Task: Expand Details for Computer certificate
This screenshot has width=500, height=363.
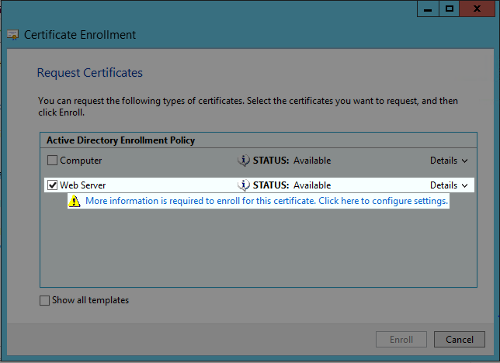Action: 449,161
